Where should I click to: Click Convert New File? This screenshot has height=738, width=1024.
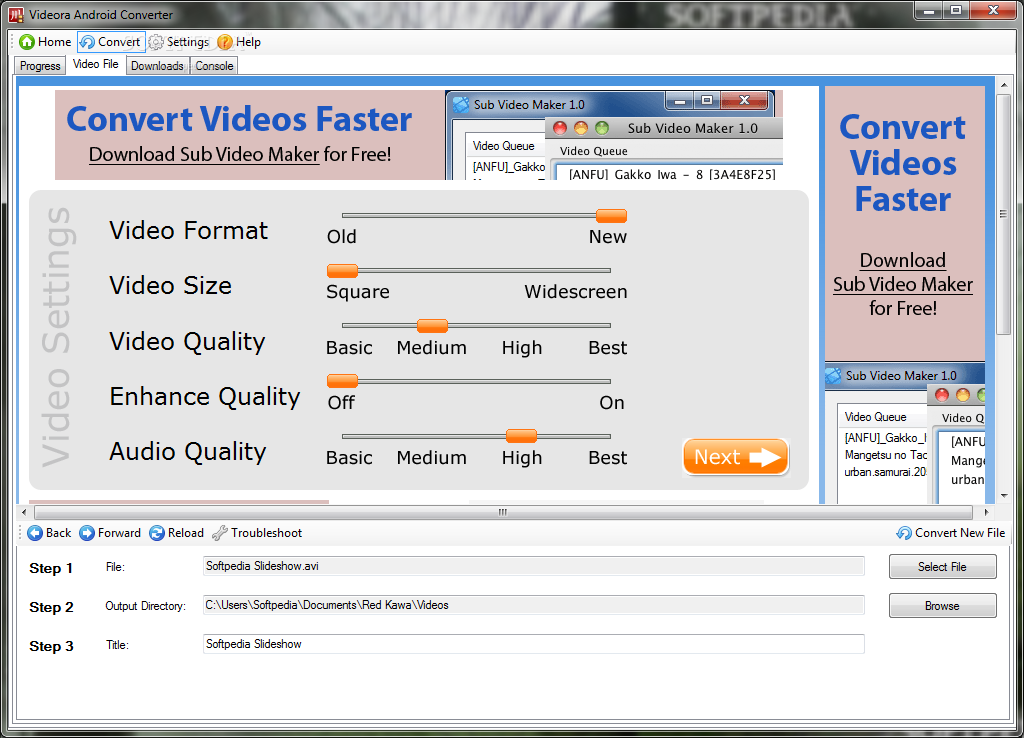951,533
